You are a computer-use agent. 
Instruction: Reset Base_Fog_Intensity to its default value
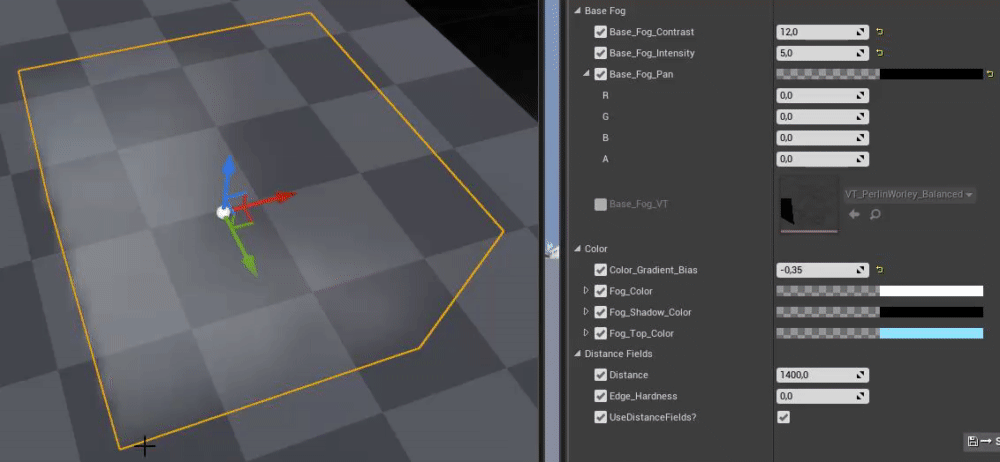tap(880, 53)
